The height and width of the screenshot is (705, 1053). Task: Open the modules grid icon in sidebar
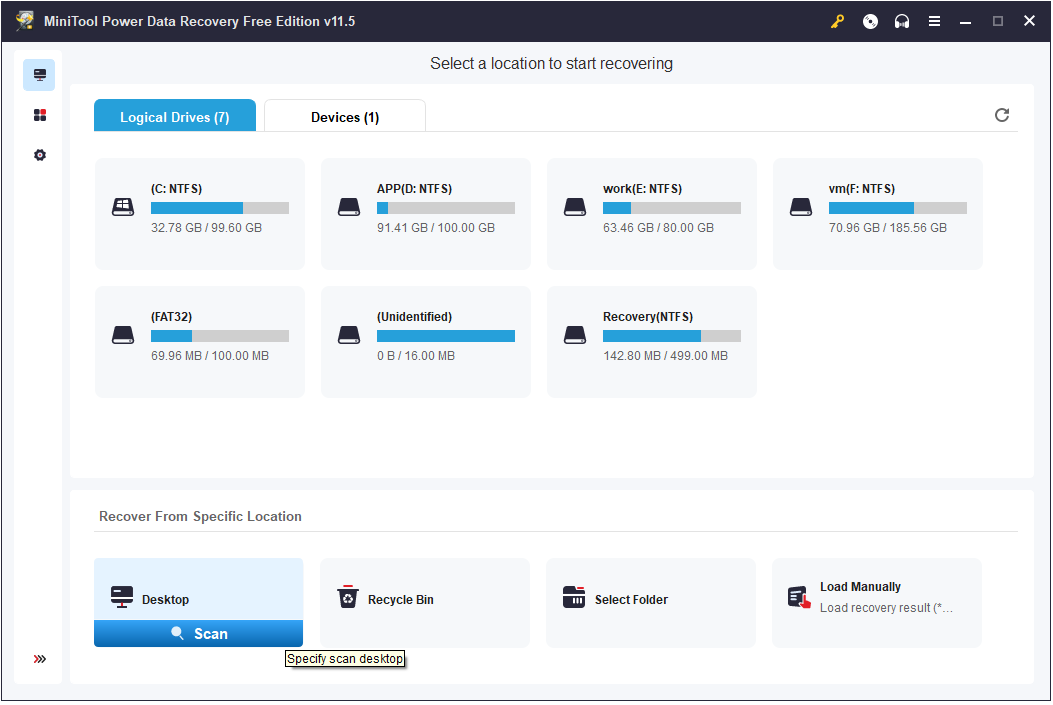(x=39, y=114)
